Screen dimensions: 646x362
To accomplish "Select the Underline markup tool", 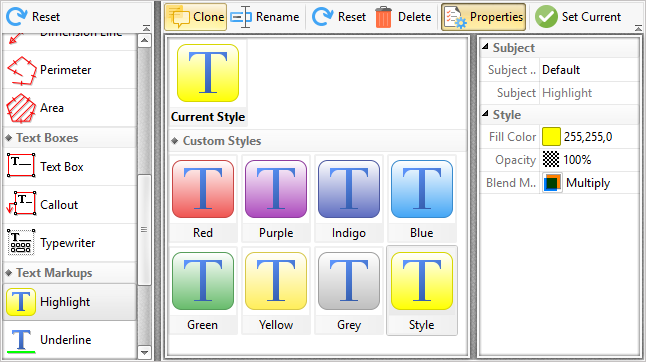I will click(69, 340).
